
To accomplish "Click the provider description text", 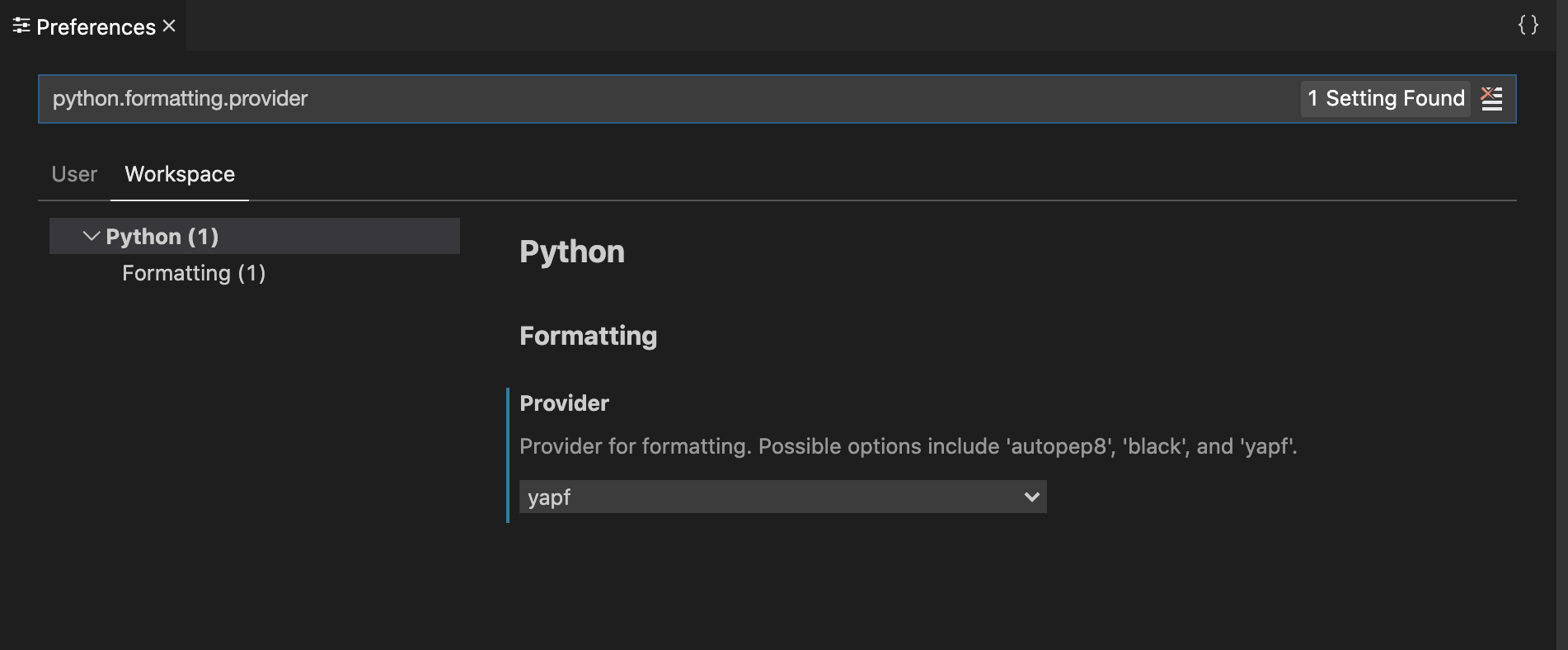I will click(908, 446).
